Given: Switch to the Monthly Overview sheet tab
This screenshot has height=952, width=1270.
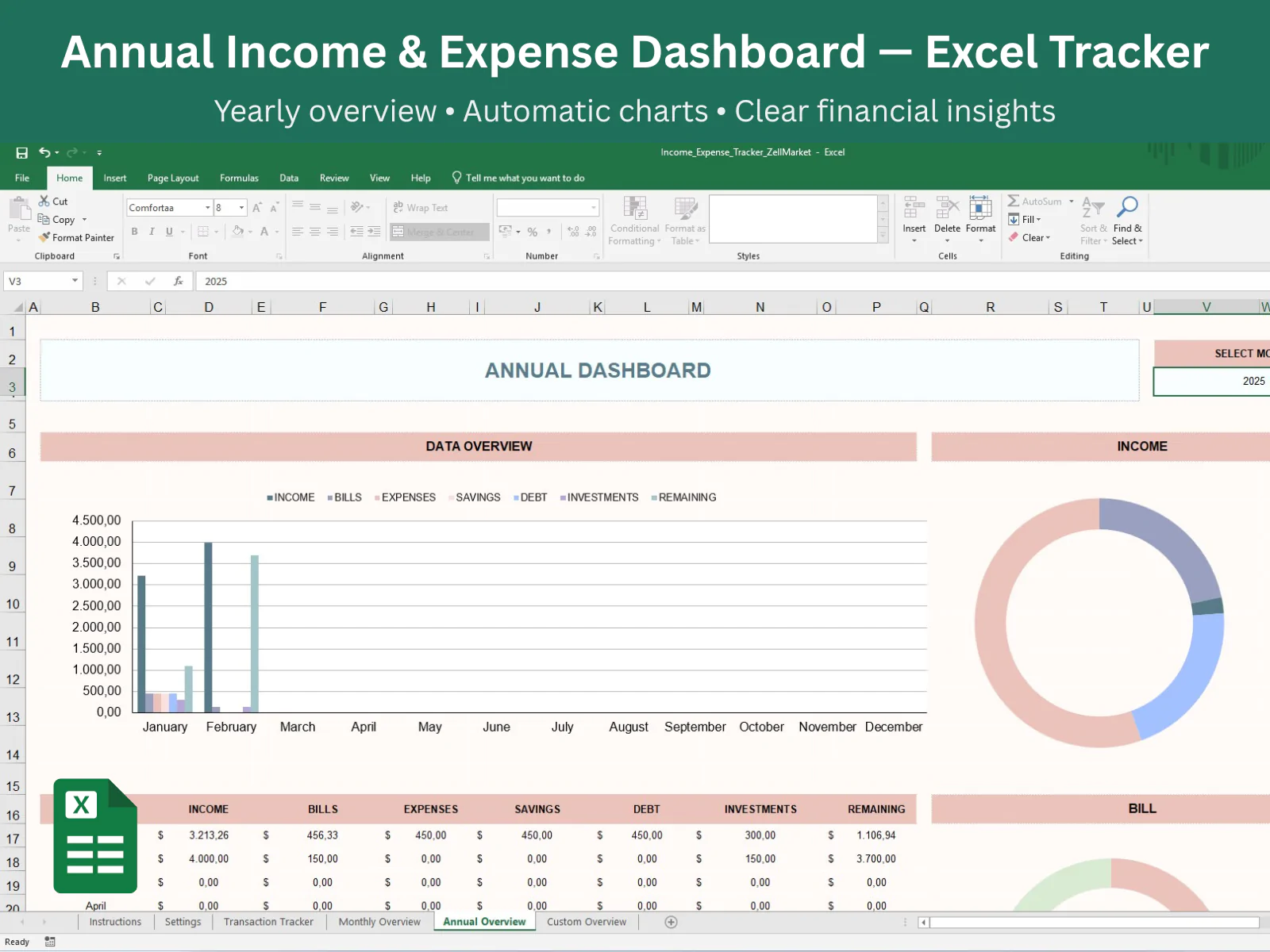Looking at the screenshot, I should [379, 922].
